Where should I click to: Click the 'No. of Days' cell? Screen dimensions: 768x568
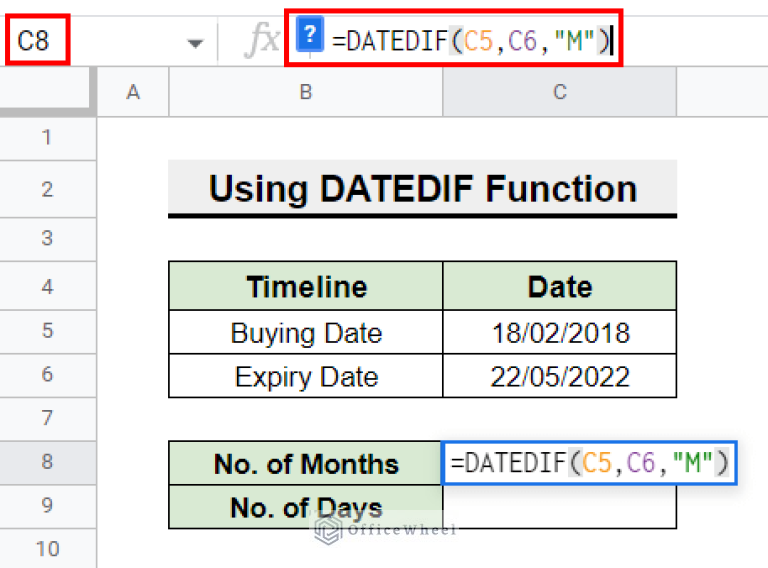[x=306, y=507]
